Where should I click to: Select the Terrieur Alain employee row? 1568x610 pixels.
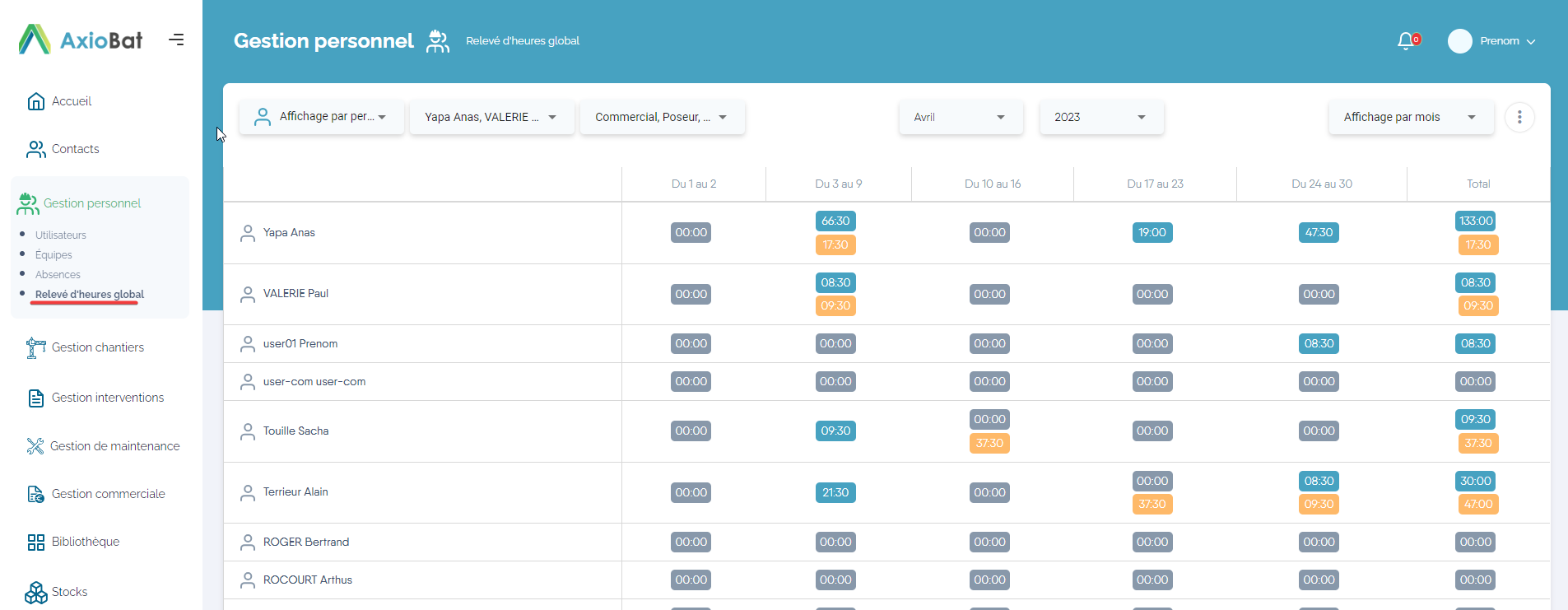click(x=295, y=492)
